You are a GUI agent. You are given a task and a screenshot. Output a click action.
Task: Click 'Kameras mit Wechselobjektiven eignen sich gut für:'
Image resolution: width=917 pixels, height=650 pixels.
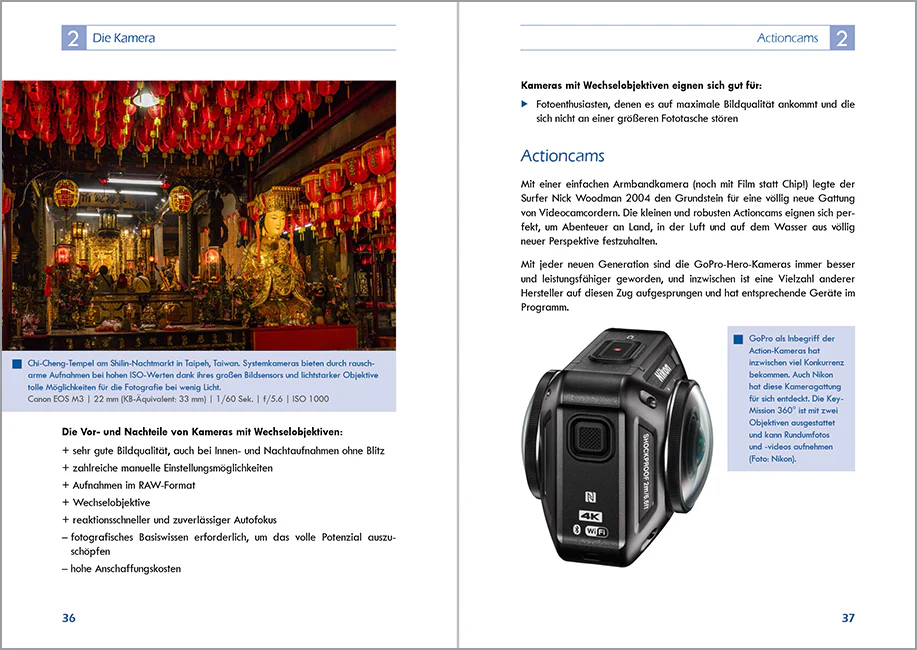click(642, 85)
